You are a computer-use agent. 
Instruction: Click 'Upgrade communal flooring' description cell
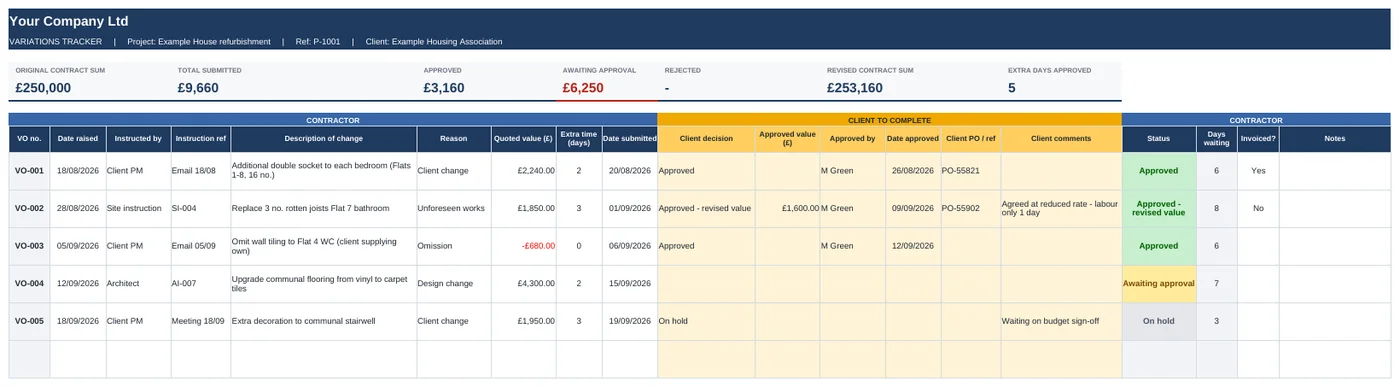coord(323,284)
